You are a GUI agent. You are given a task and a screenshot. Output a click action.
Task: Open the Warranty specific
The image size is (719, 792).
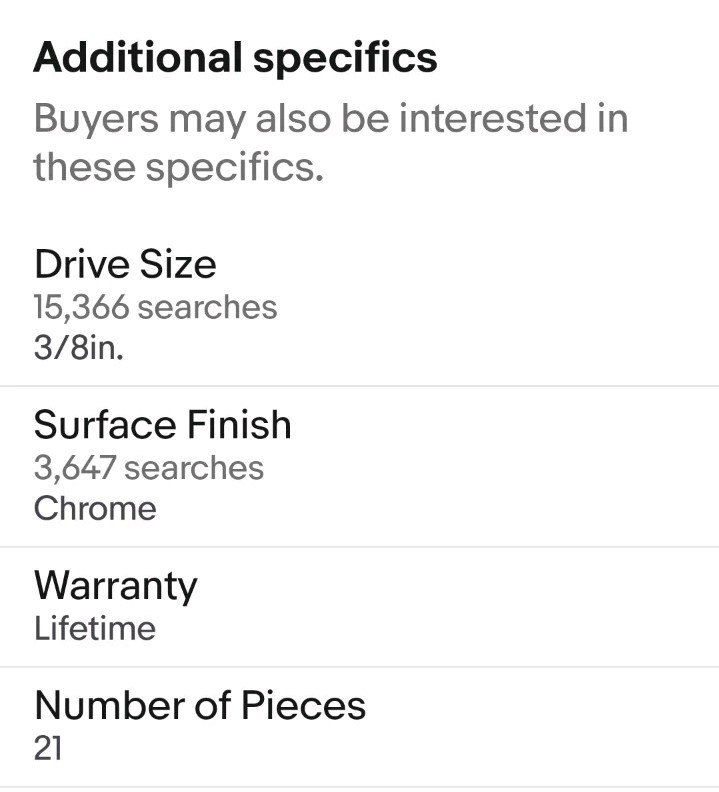coord(359,607)
